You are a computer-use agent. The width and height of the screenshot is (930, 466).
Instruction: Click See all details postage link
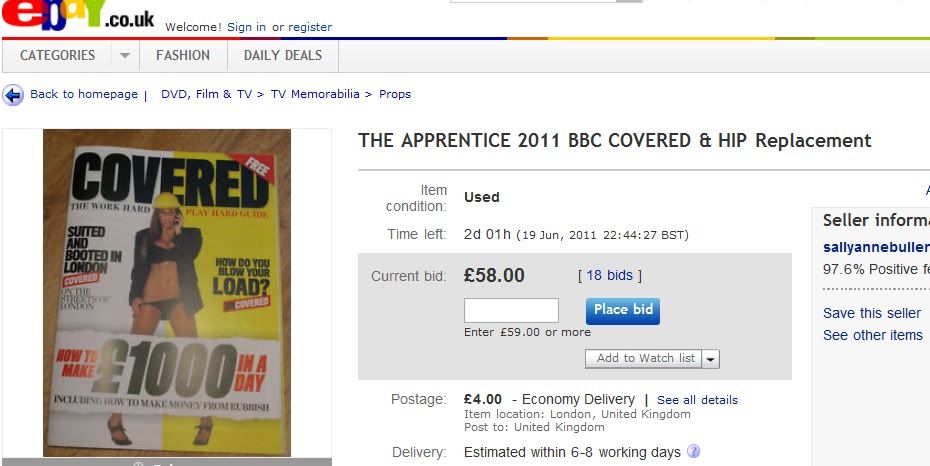pos(698,400)
